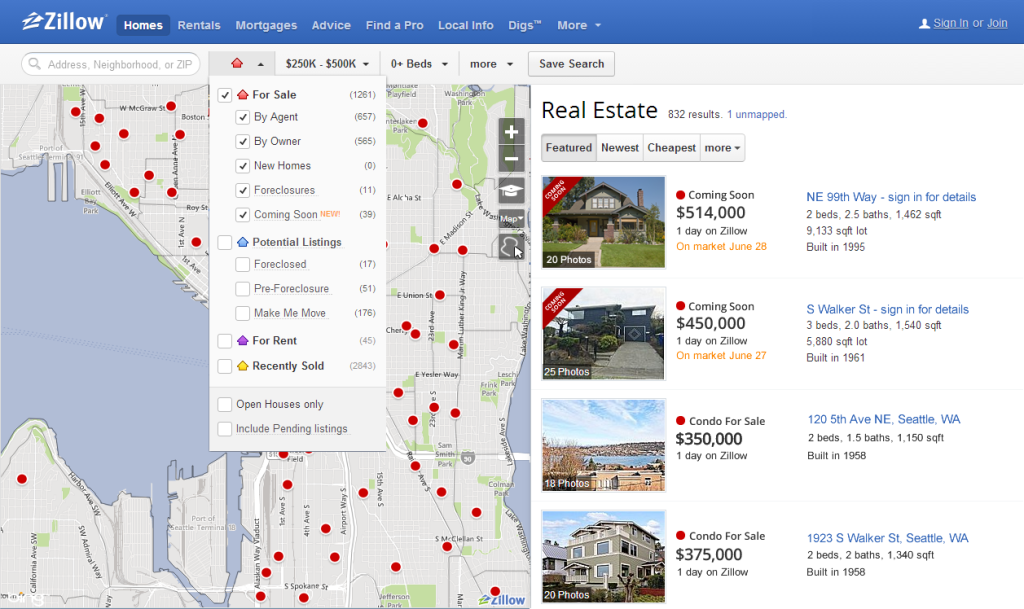Uncheck the Coming Soon checkbox
Screen dimensions: 1024x609
[x=242, y=215]
